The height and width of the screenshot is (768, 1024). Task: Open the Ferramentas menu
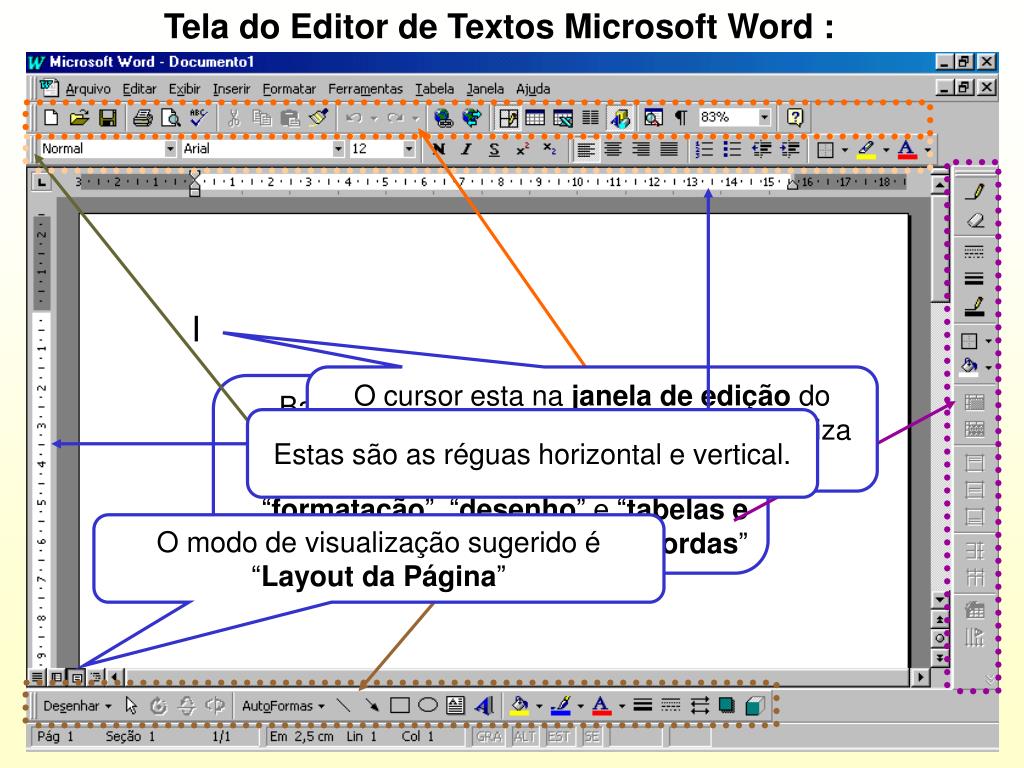pos(365,89)
